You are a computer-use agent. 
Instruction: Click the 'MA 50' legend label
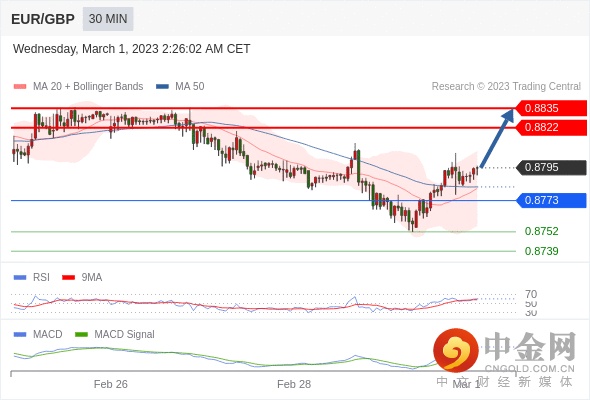point(190,86)
